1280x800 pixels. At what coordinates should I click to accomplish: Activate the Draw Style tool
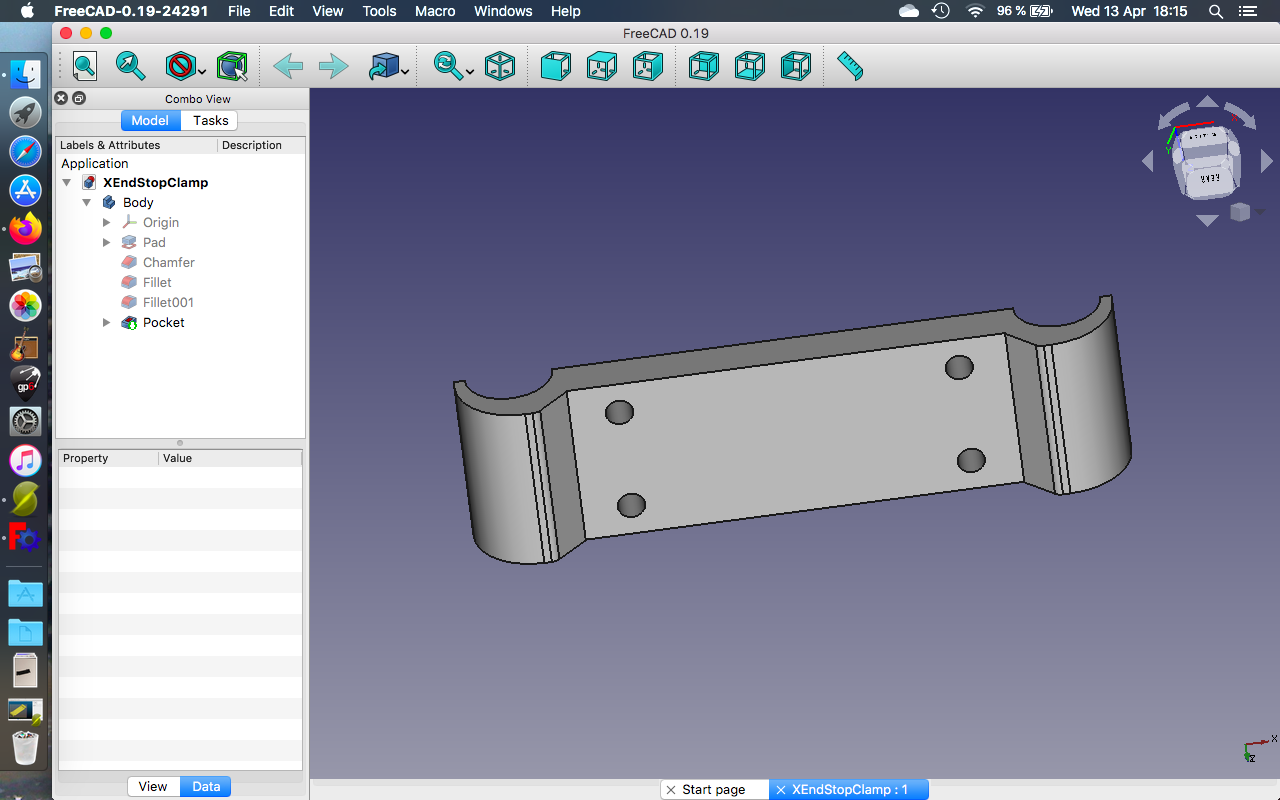pos(180,66)
